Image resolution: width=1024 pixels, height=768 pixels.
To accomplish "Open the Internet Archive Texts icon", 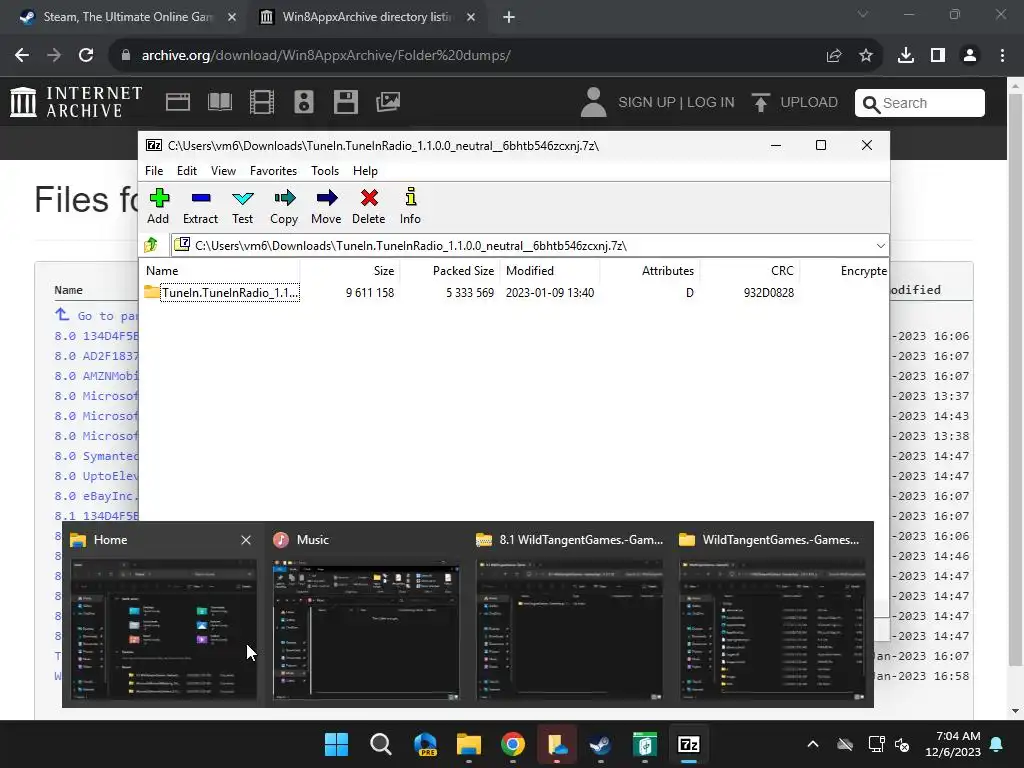I will point(220,102).
